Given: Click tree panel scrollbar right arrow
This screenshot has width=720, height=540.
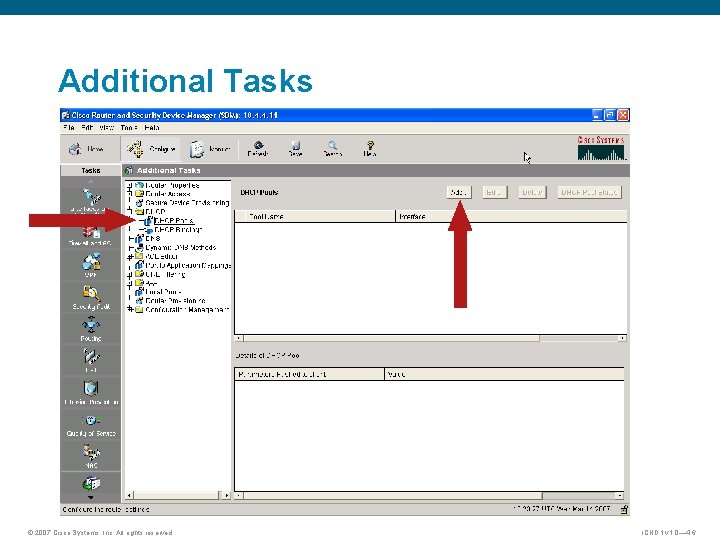Looking at the screenshot, I should click(226, 495).
